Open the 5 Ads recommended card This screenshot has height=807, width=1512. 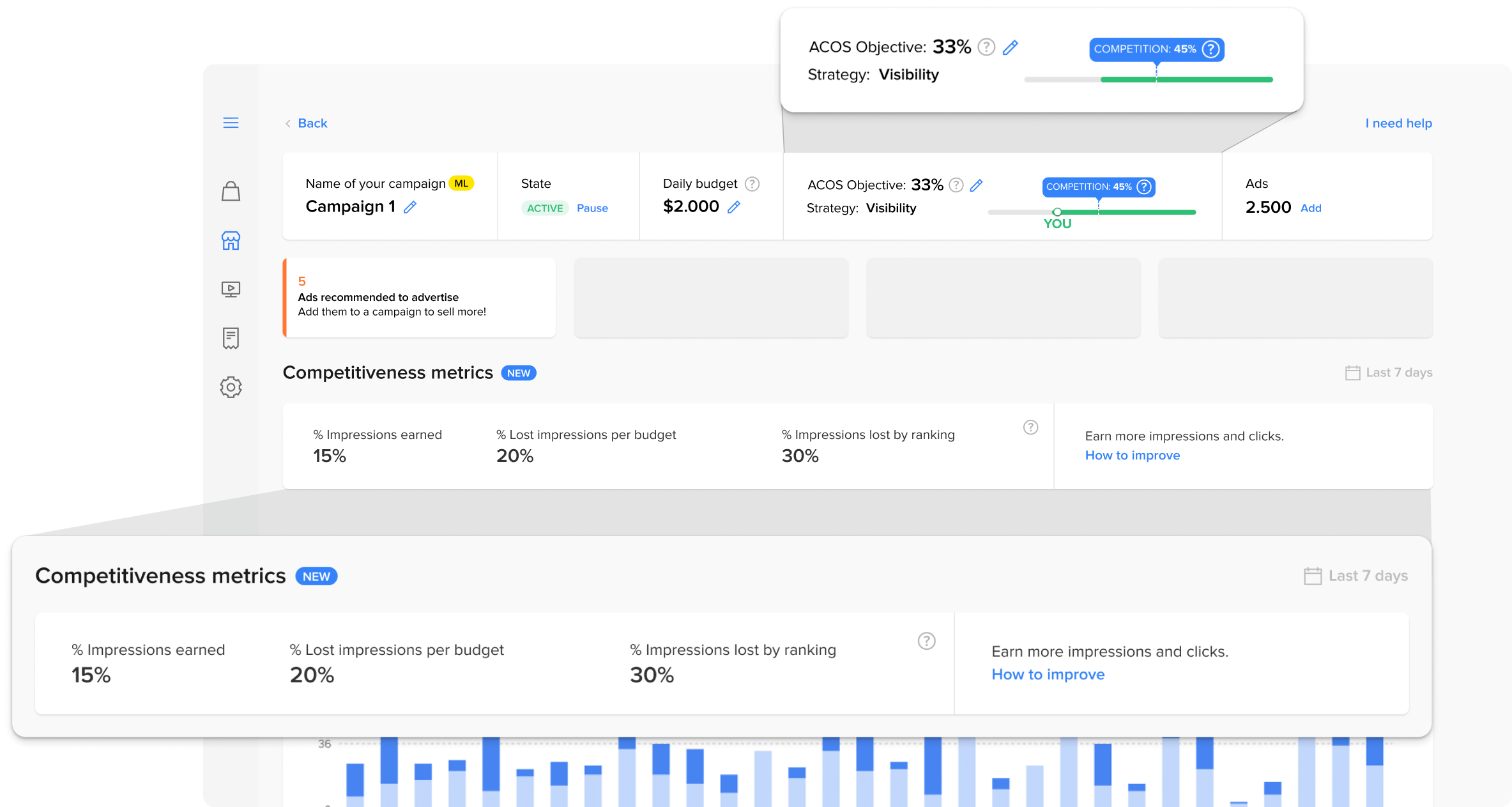click(419, 298)
